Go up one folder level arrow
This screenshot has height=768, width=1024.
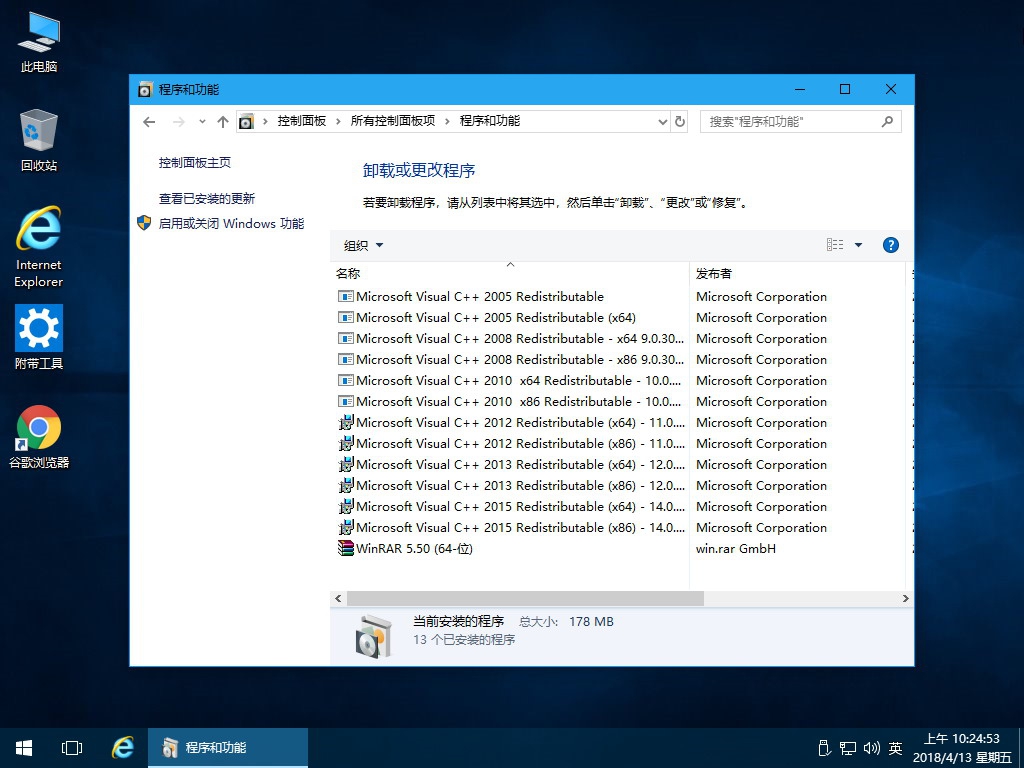click(x=223, y=121)
